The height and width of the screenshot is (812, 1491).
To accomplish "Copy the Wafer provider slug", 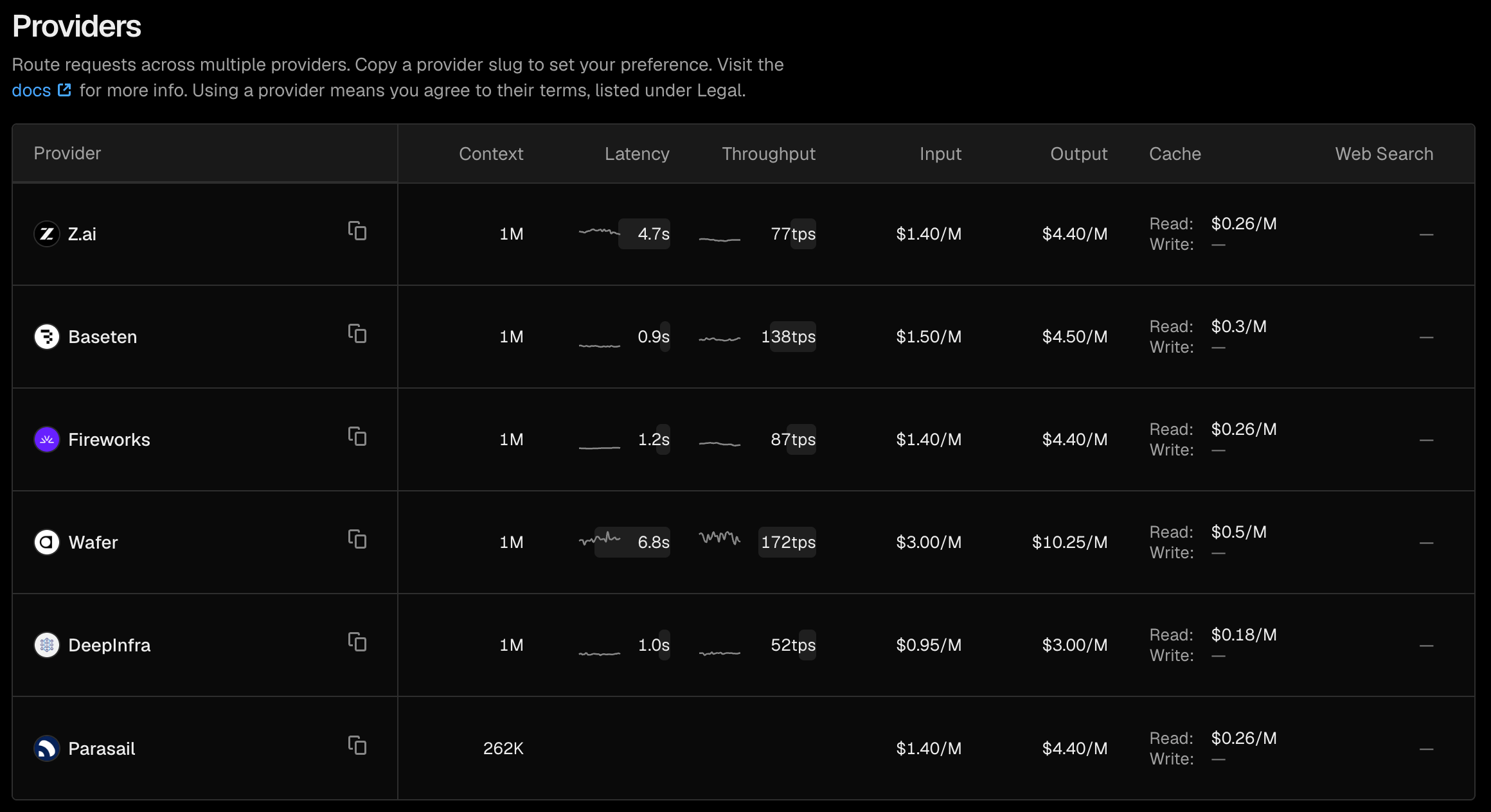I will pyautogui.click(x=357, y=539).
